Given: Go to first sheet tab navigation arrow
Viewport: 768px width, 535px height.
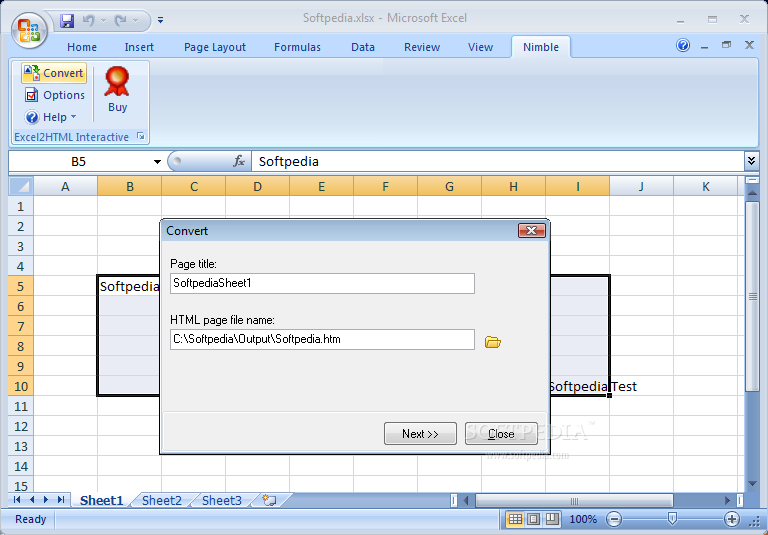Looking at the screenshot, I should (x=17, y=500).
